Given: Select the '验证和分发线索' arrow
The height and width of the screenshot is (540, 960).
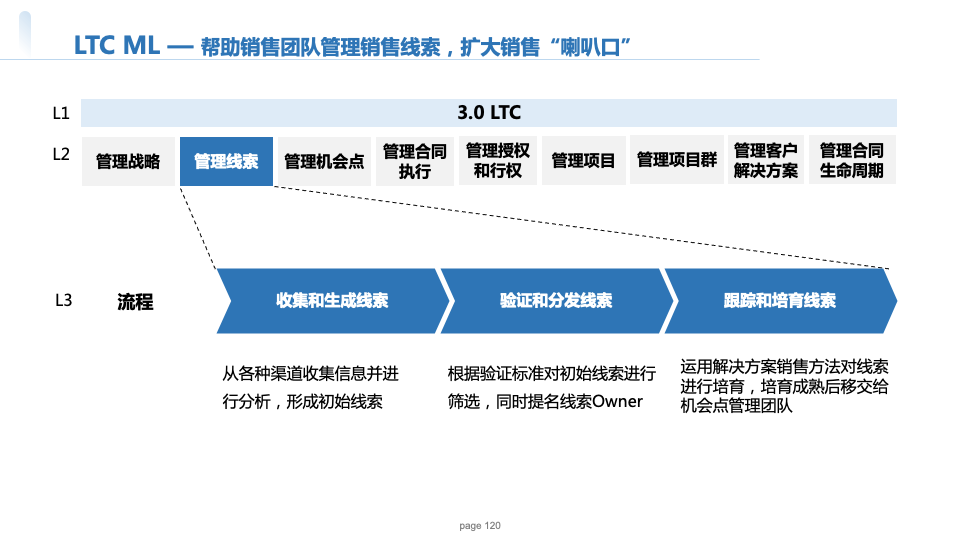Looking at the screenshot, I should click(556, 301).
